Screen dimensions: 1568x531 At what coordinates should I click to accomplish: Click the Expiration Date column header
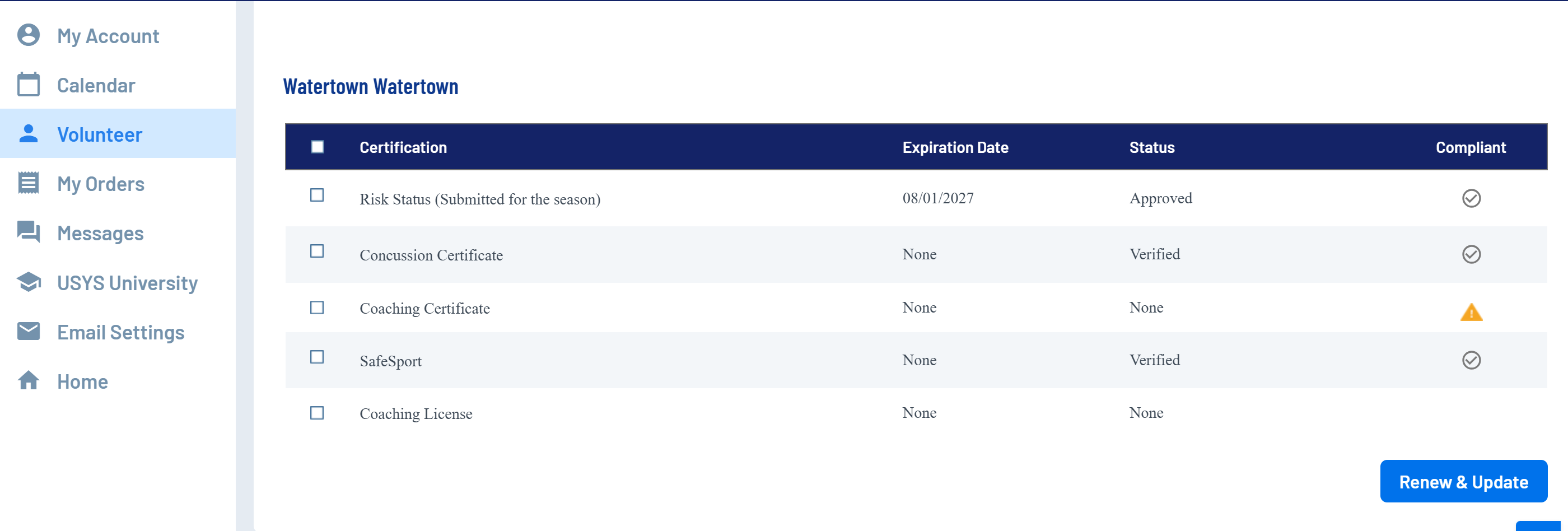coord(955,147)
